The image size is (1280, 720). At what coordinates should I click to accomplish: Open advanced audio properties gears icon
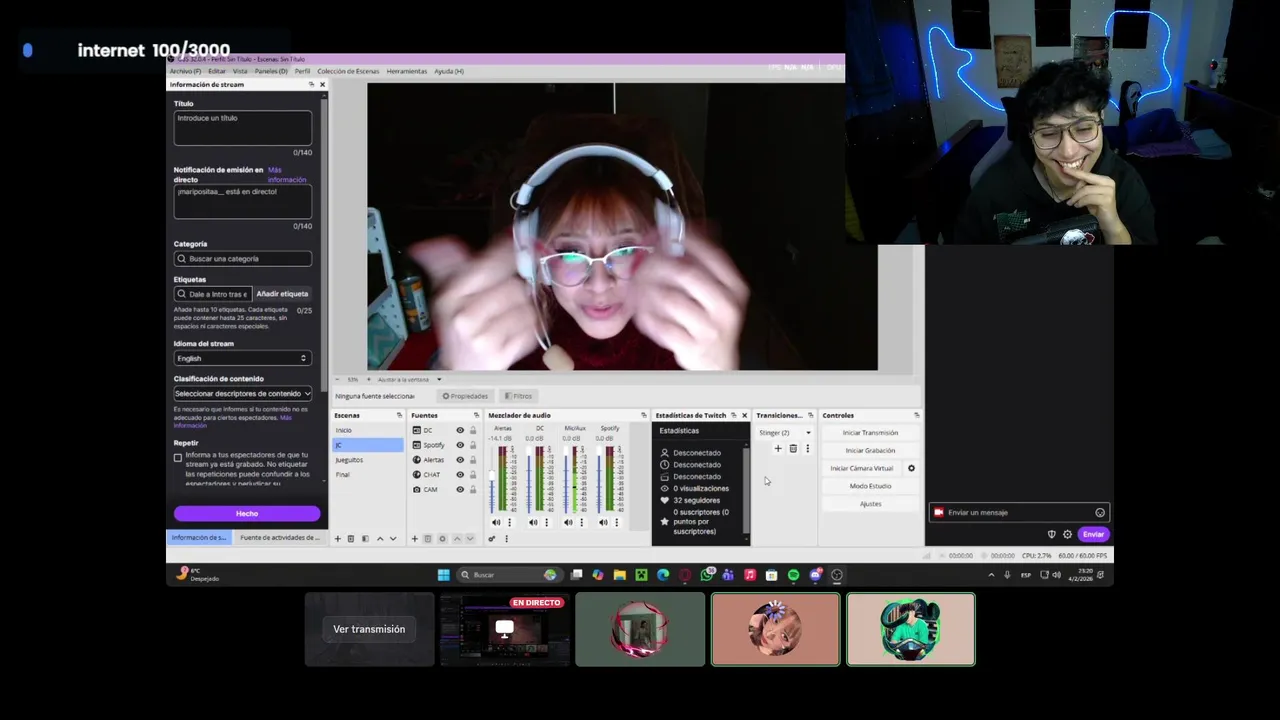[492, 539]
